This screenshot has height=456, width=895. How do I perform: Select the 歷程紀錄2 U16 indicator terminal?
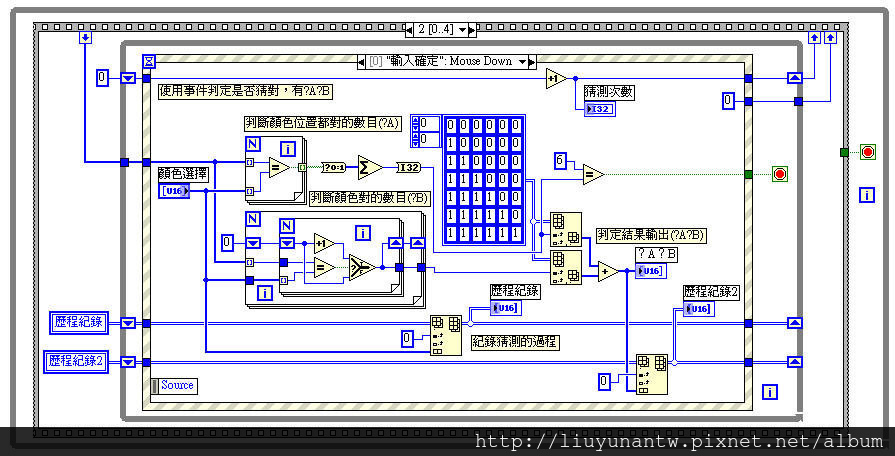(x=699, y=309)
